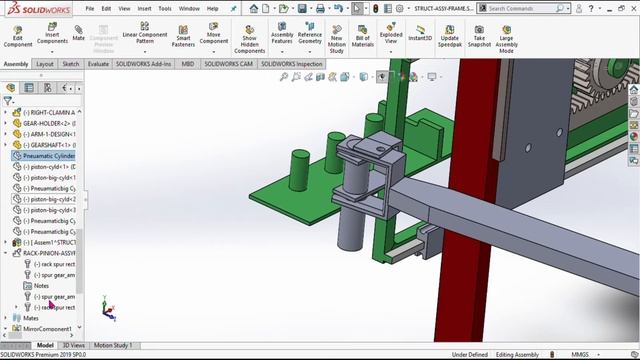Toggle Instant3D mode
Screen dimensions: 640x360
420,33
